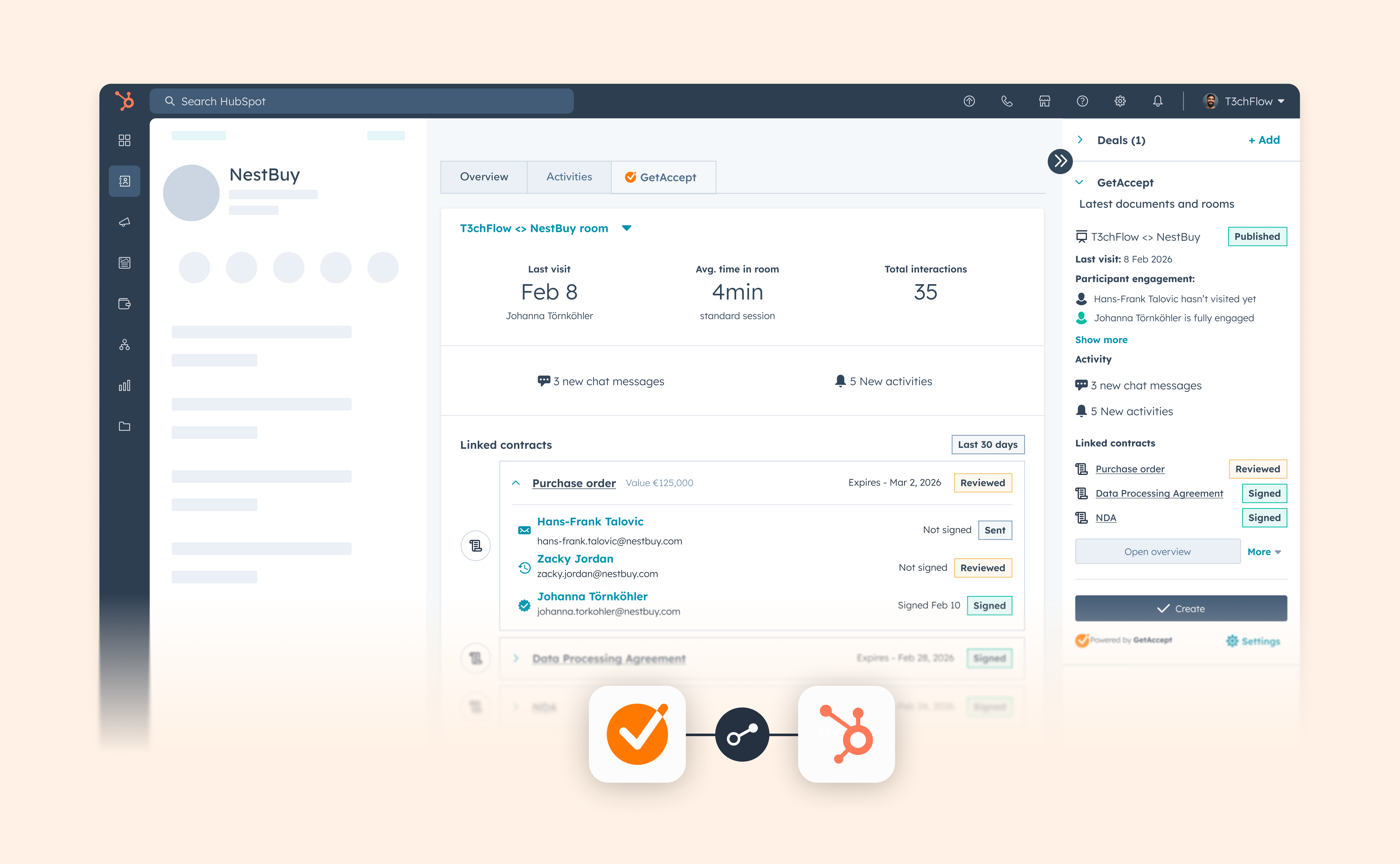The image size is (1400, 864).
Task: Click the help question mark icon
Action: [x=1082, y=101]
